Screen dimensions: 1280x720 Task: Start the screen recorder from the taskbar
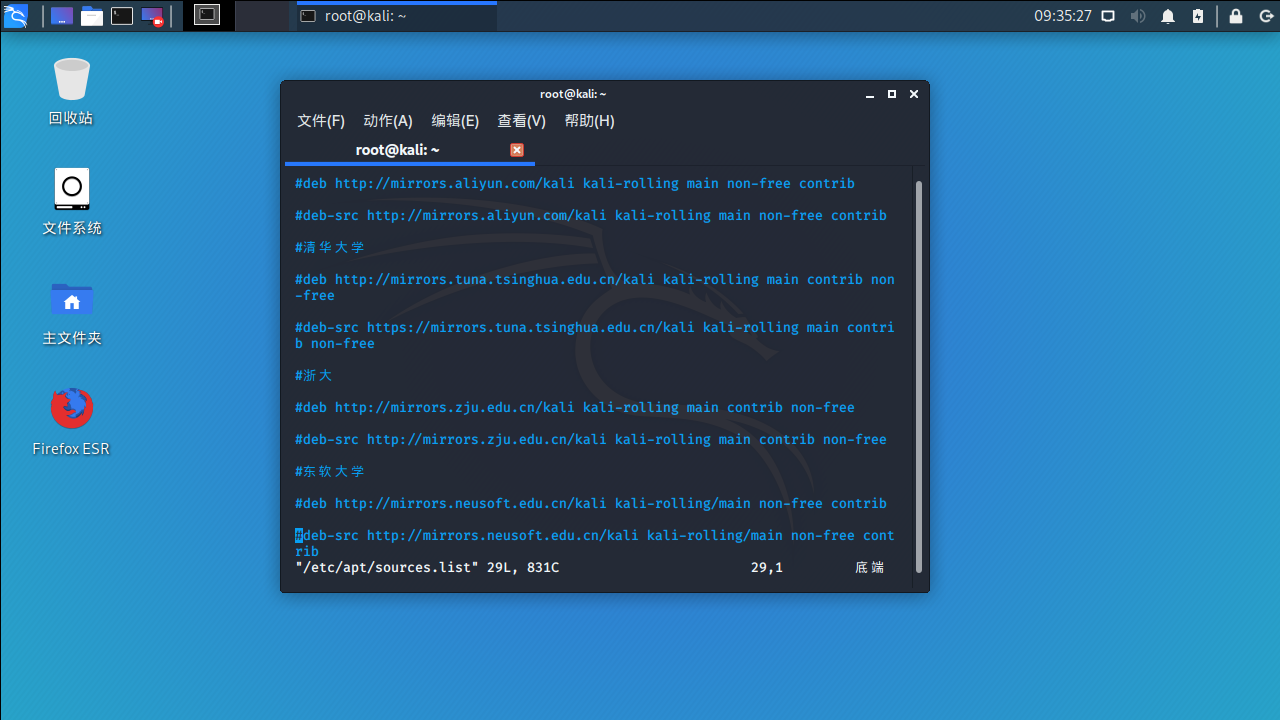click(x=152, y=15)
